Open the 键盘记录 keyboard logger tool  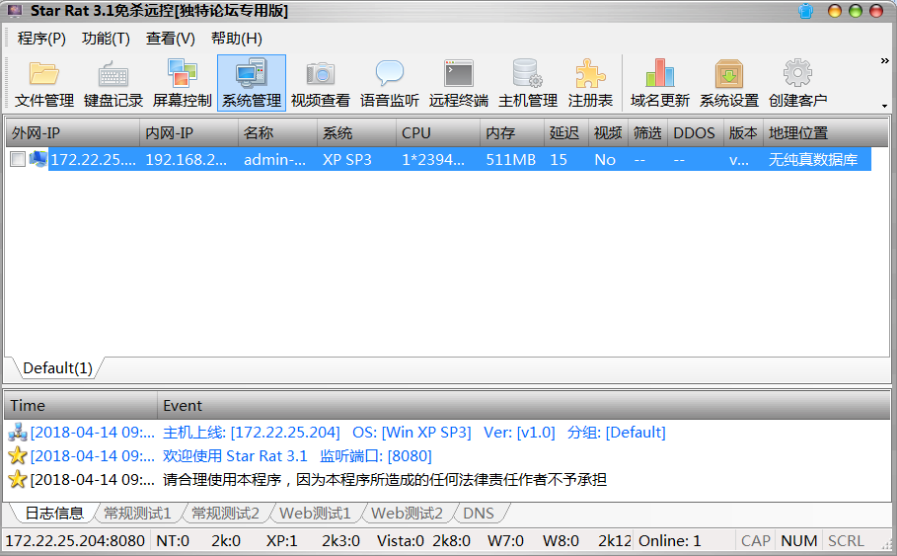(113, 84)
